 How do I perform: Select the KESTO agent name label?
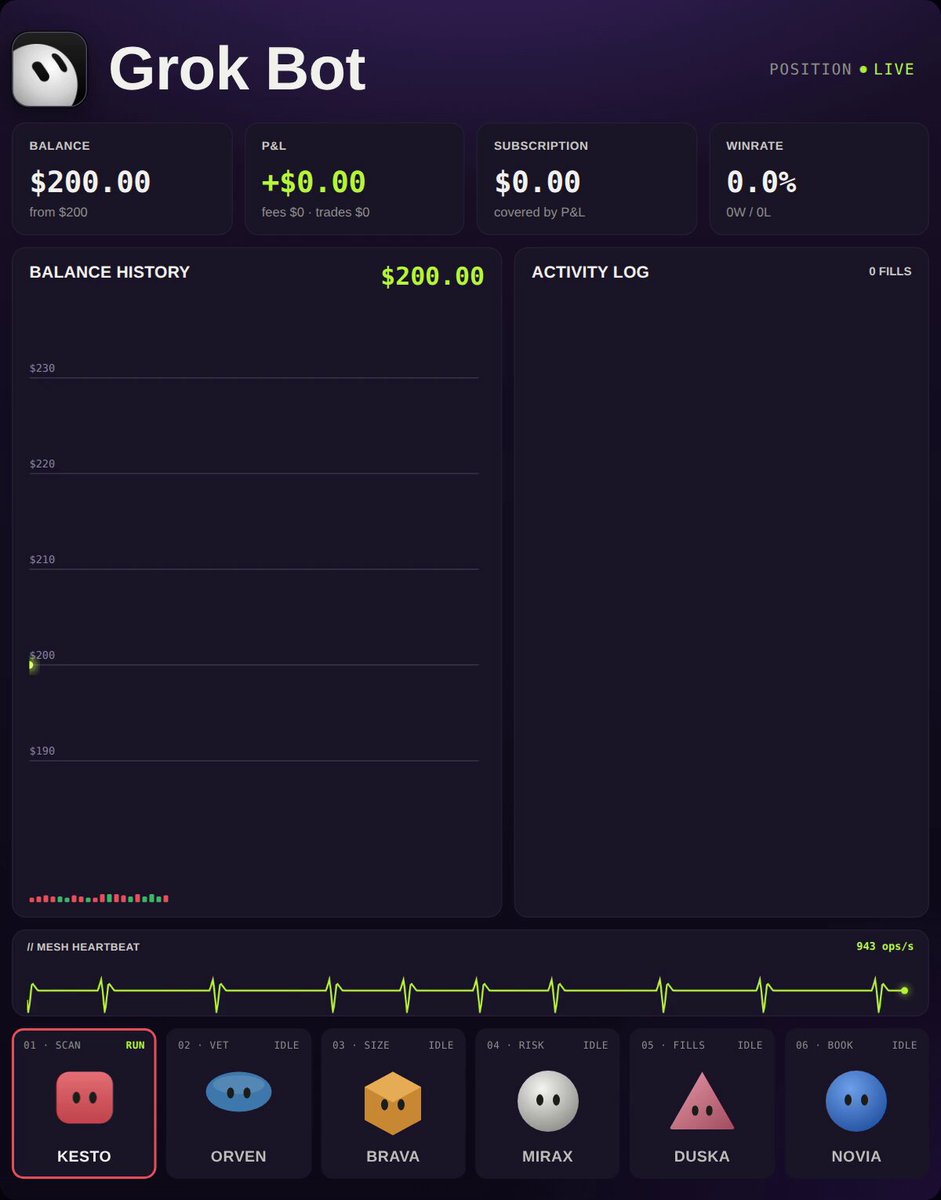(84, 1156)
